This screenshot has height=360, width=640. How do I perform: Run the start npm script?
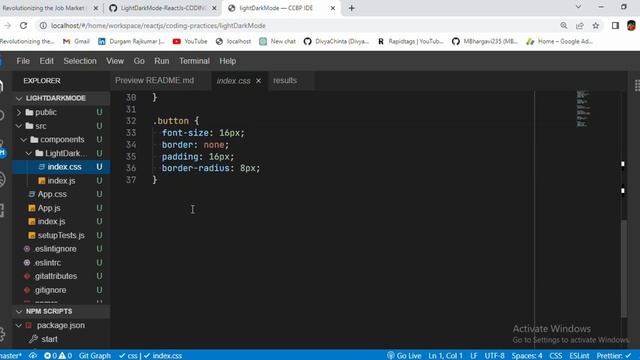[x=49, y=339]
